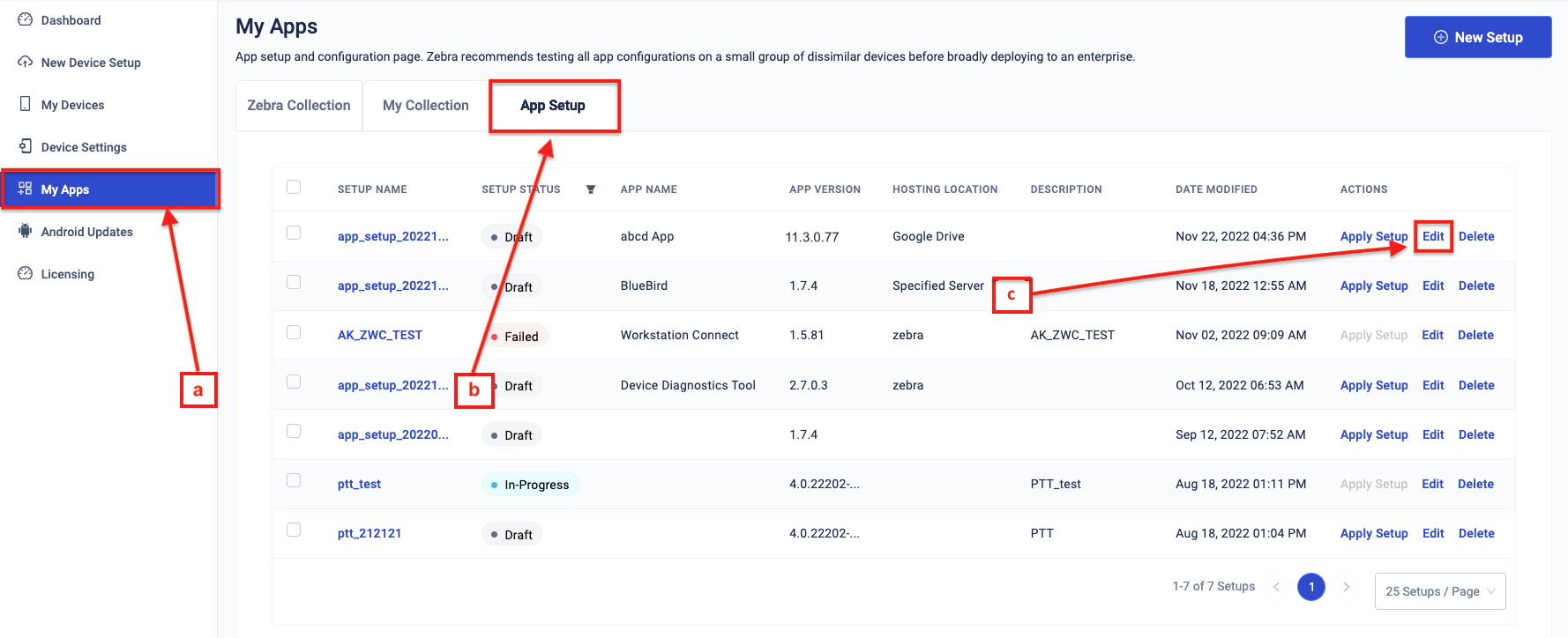Click the New Device Setup cloud icon

click(x=25, y=62)
